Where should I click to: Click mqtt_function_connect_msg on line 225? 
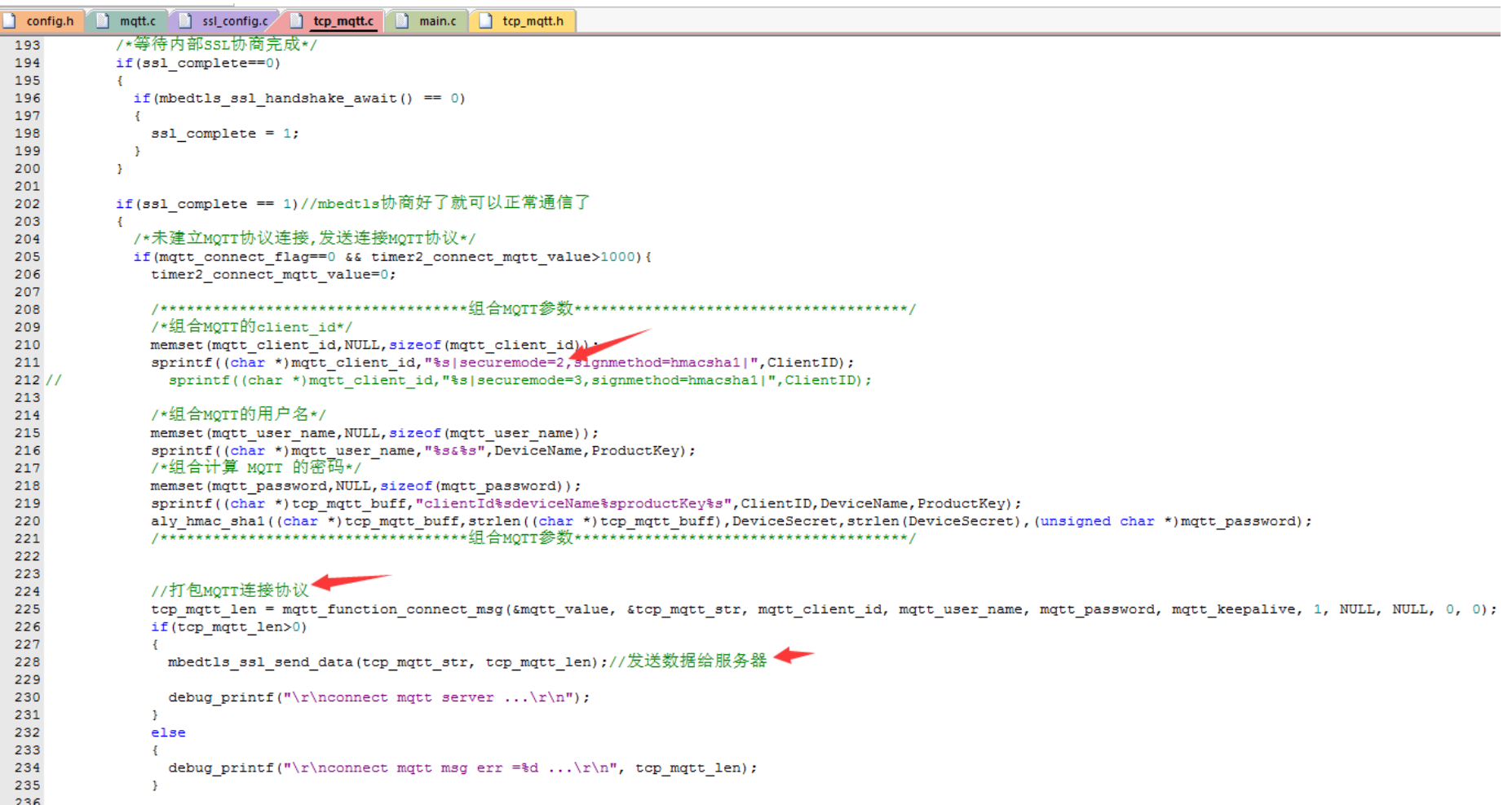392,609
